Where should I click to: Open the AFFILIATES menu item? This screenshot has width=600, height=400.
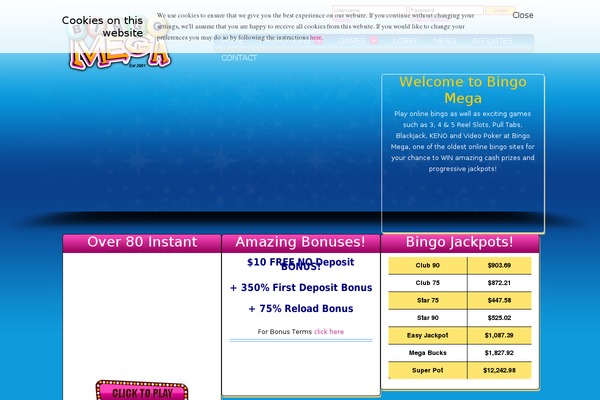pos(492,41)
